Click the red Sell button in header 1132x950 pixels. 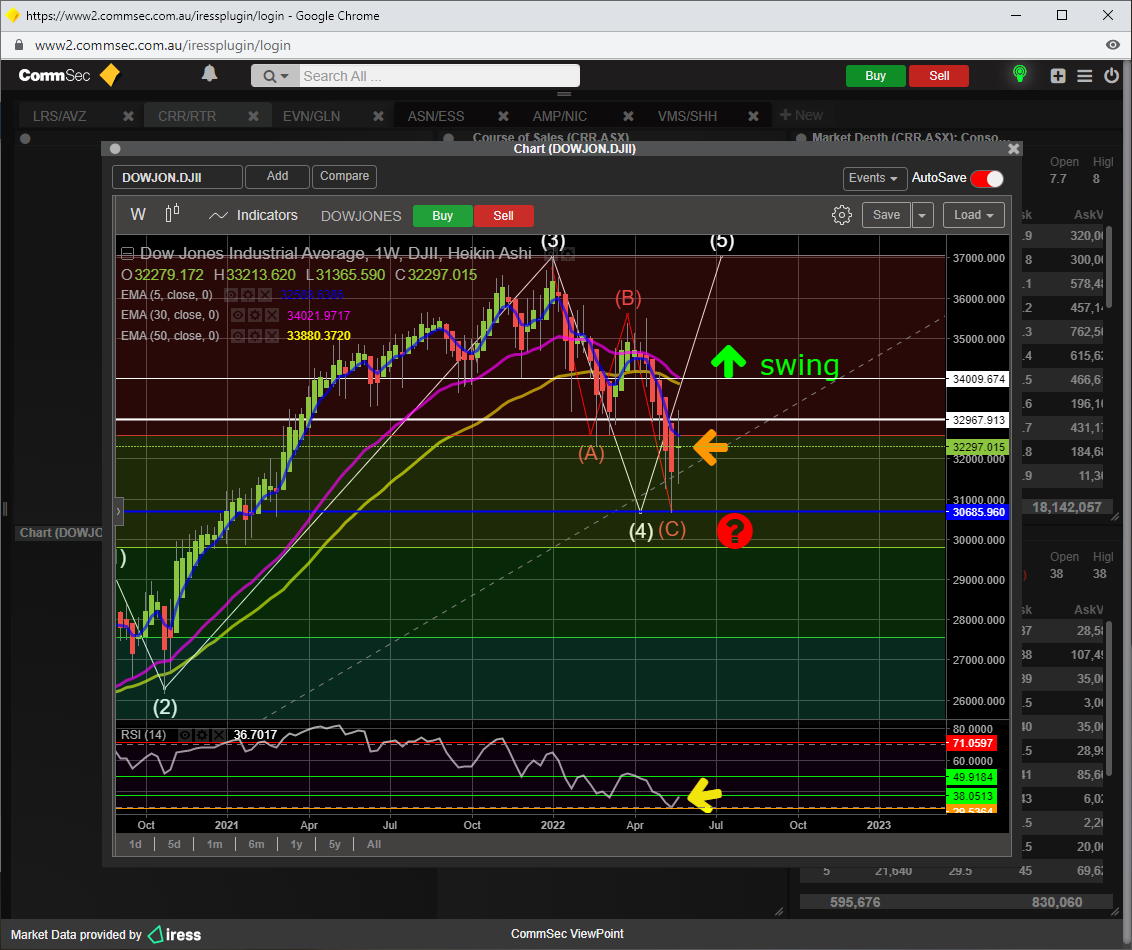click(x=939, y=76)
